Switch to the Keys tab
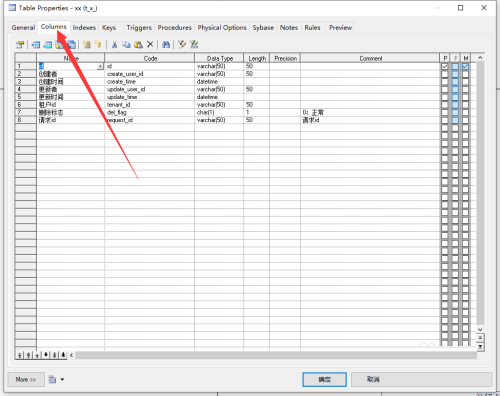This screenshot has width=500, height=396. [x=109, y=27]
